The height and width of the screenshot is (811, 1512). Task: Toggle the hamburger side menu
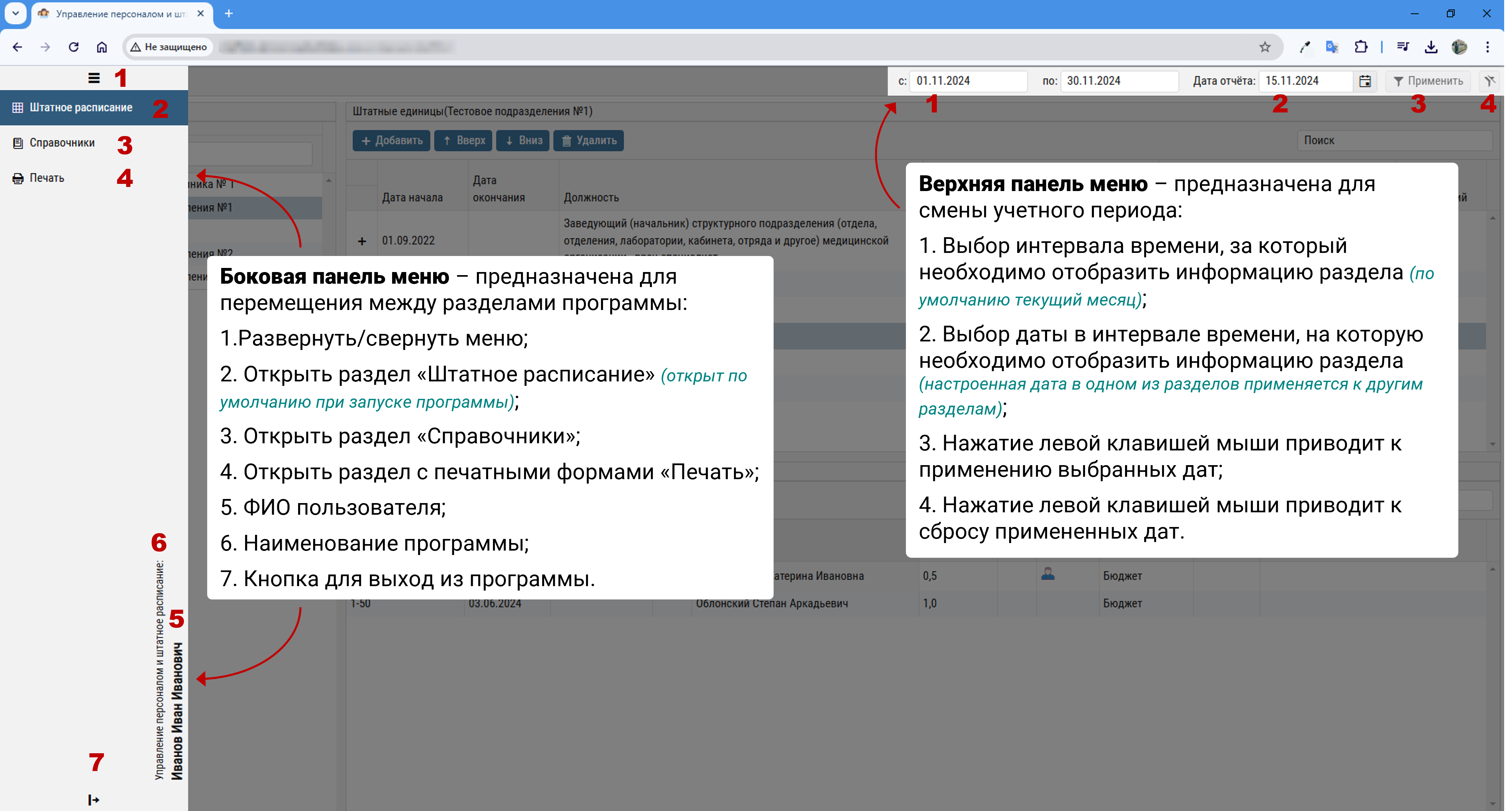pyautogui.click(x=94, y=78)
